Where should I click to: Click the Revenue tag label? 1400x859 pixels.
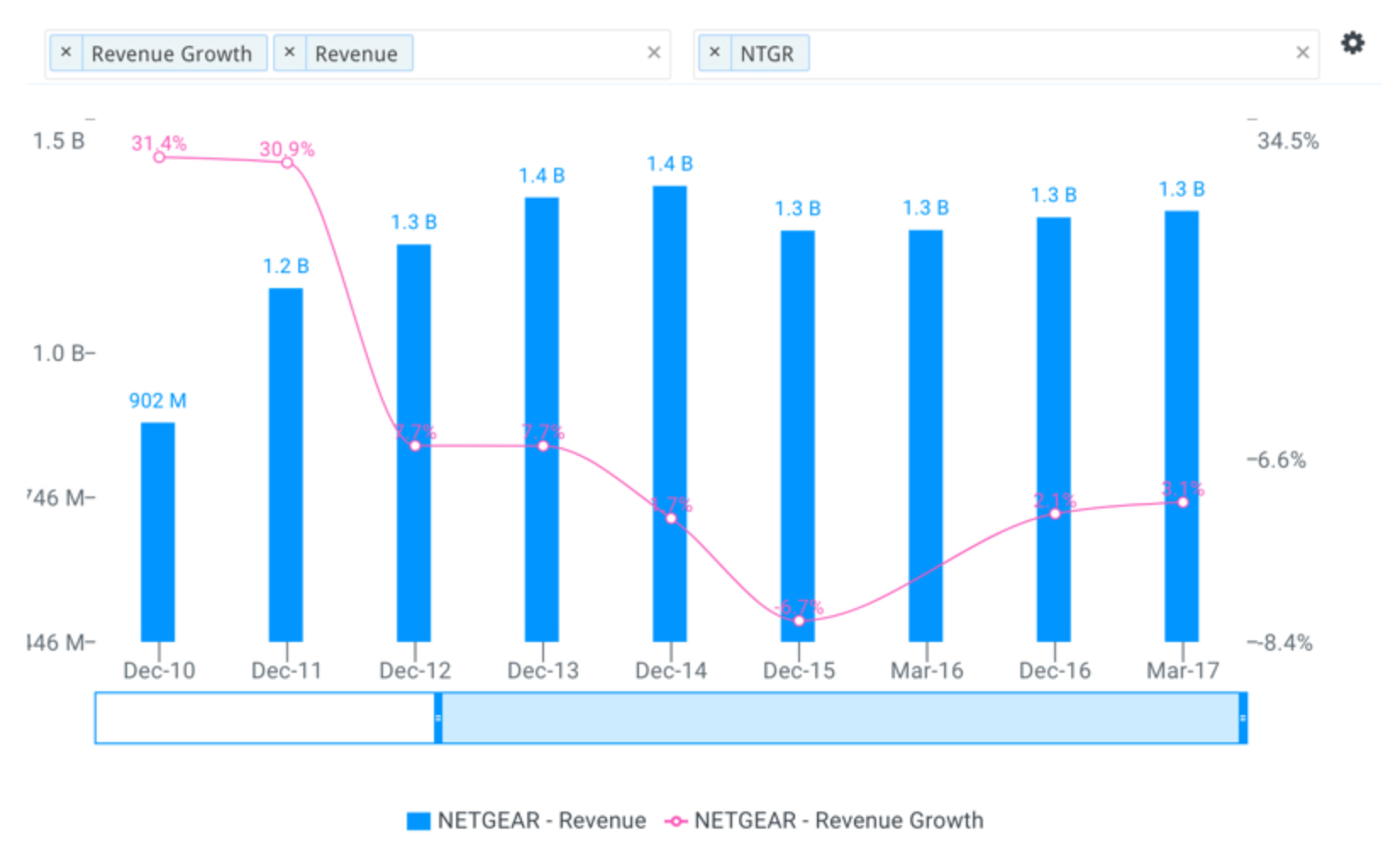(x=357, y=53)
